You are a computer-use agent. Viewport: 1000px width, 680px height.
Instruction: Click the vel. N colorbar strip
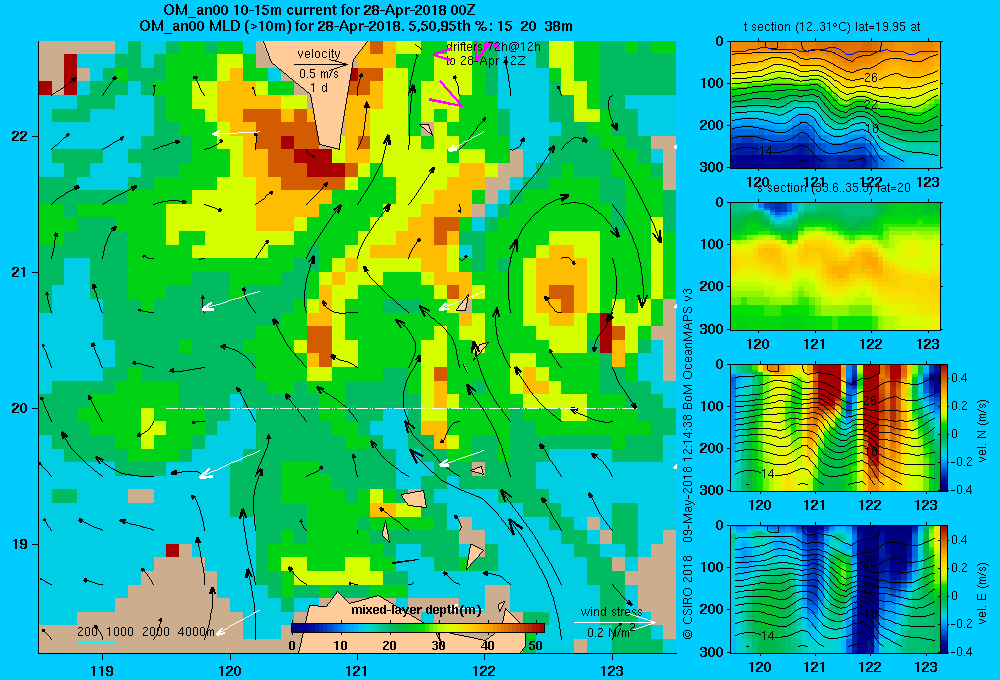[945, 427]
